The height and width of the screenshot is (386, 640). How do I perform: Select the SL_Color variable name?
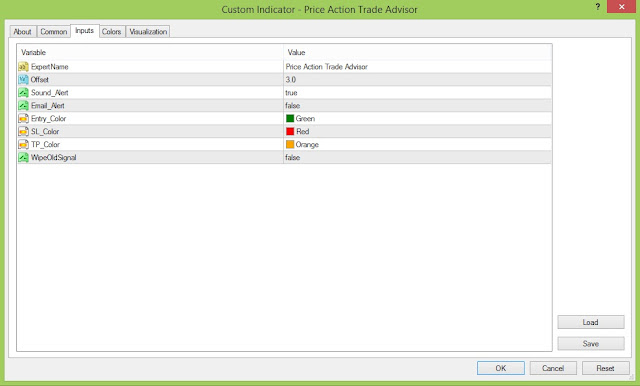point(45,131)
